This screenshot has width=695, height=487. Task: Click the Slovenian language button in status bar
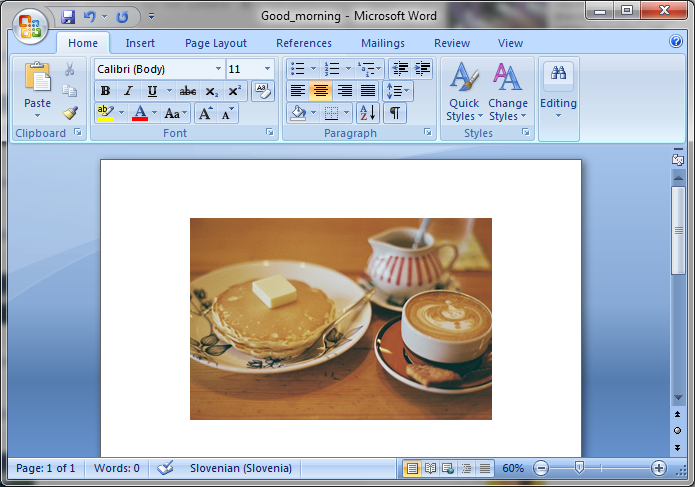(240, 468)
